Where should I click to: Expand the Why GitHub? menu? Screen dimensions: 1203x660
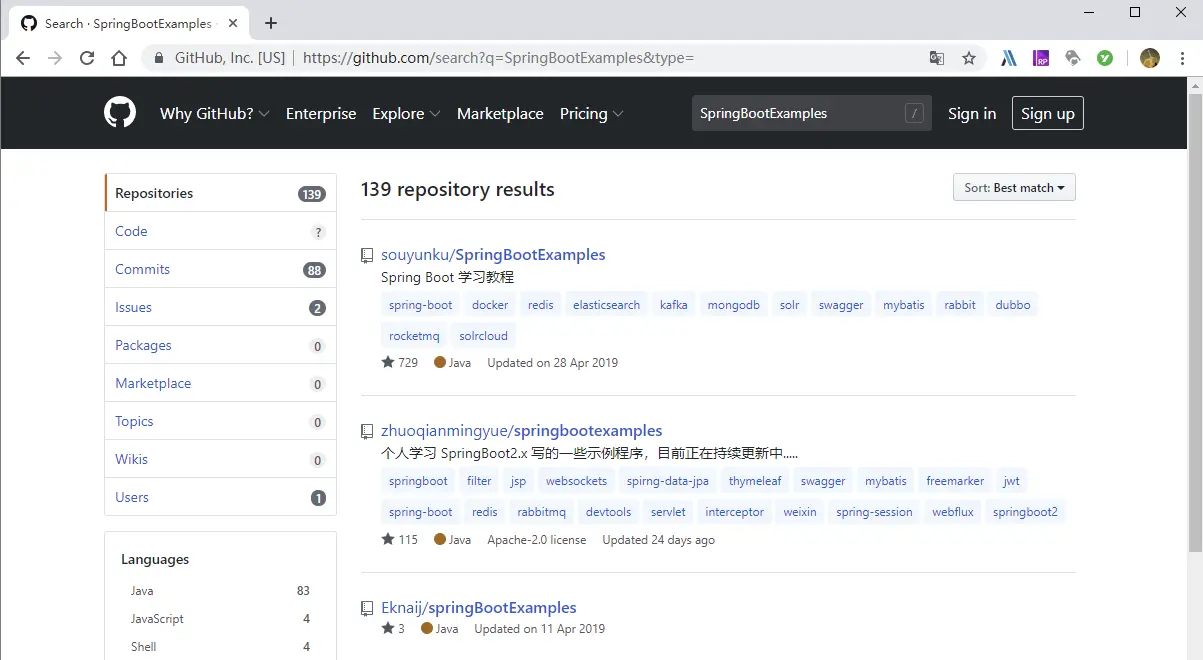pos(215,113)
